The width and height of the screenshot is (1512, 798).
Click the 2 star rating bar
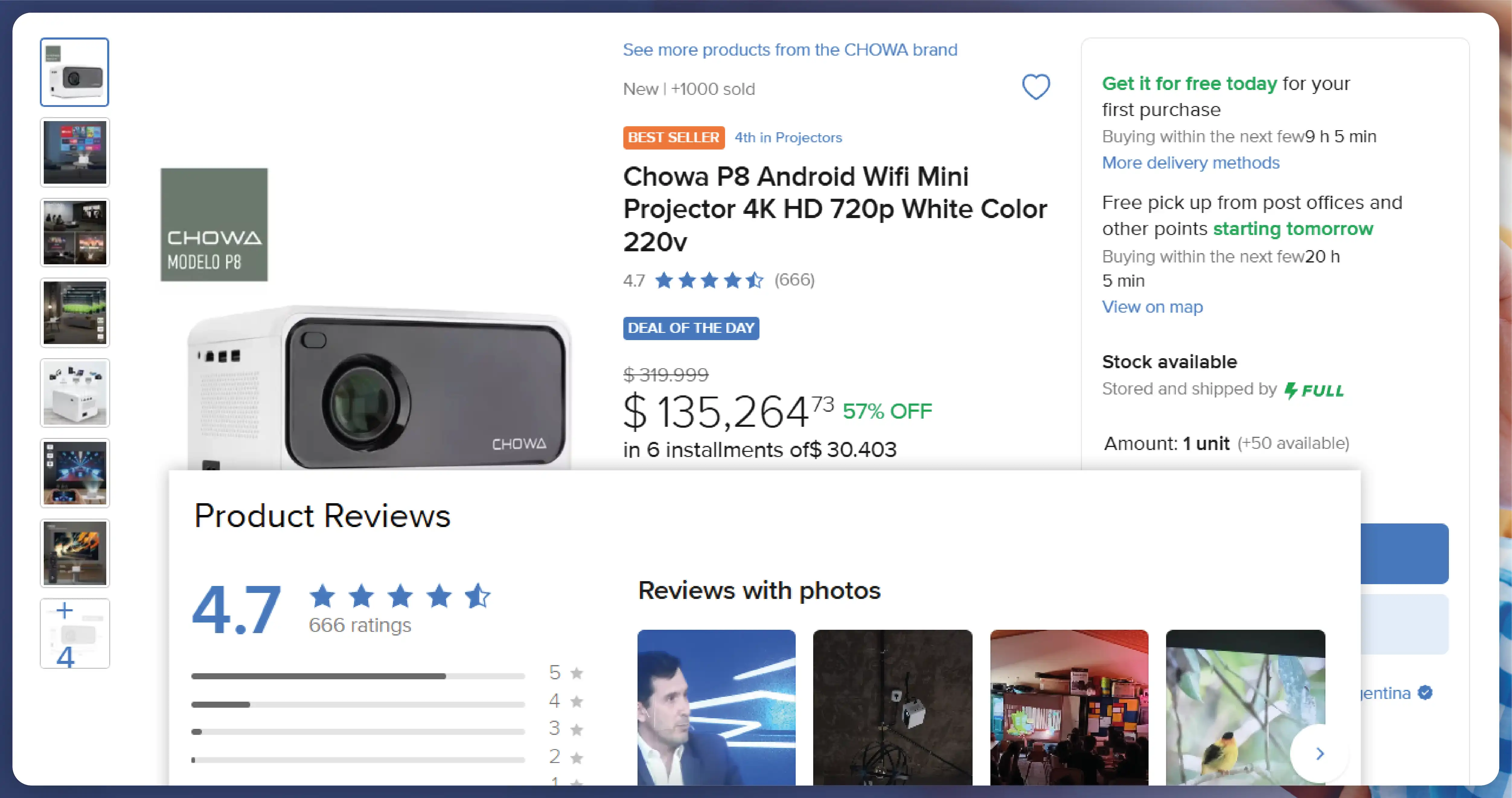coord(357,760)
